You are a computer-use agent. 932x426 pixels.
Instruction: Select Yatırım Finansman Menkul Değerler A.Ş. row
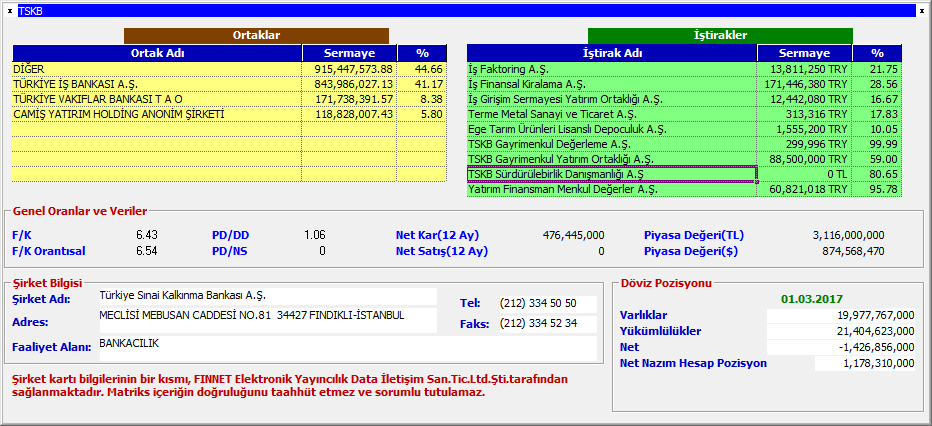(684, 189)
